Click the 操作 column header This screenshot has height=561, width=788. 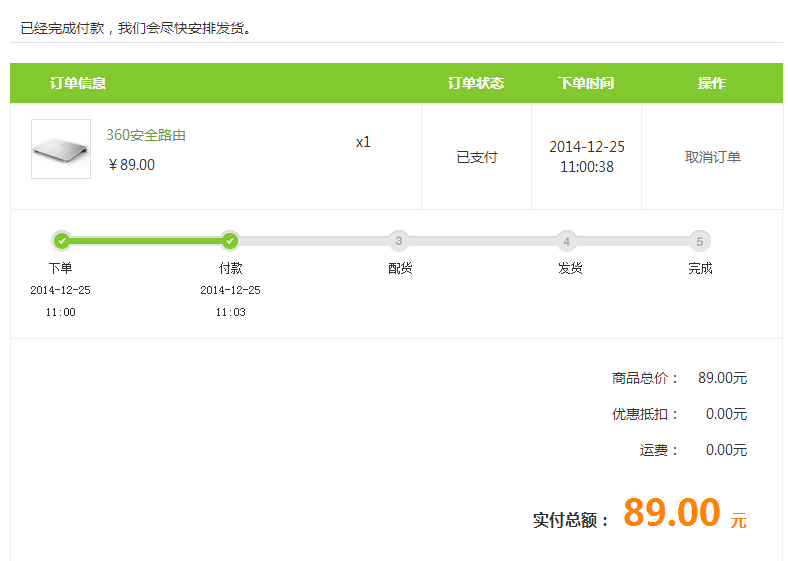click(712, 83)
